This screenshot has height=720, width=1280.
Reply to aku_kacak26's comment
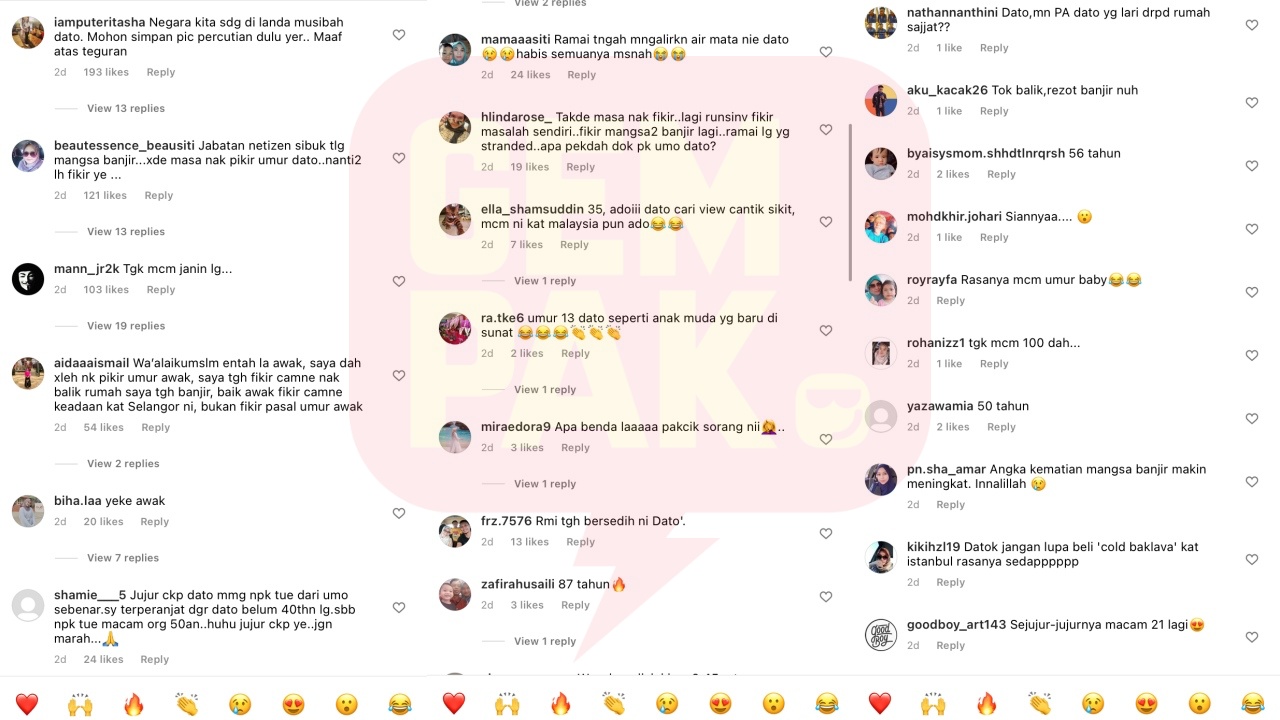click(x=994, y=111)
